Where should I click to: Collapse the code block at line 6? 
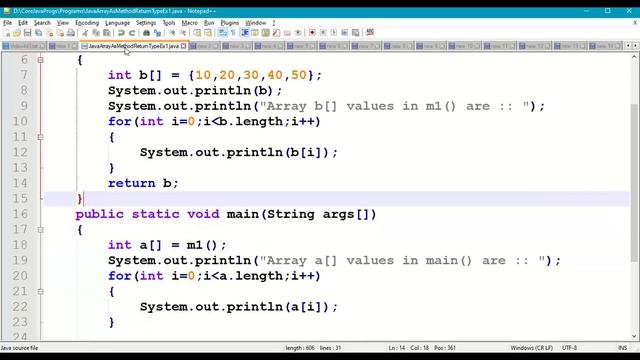(40, 60)
